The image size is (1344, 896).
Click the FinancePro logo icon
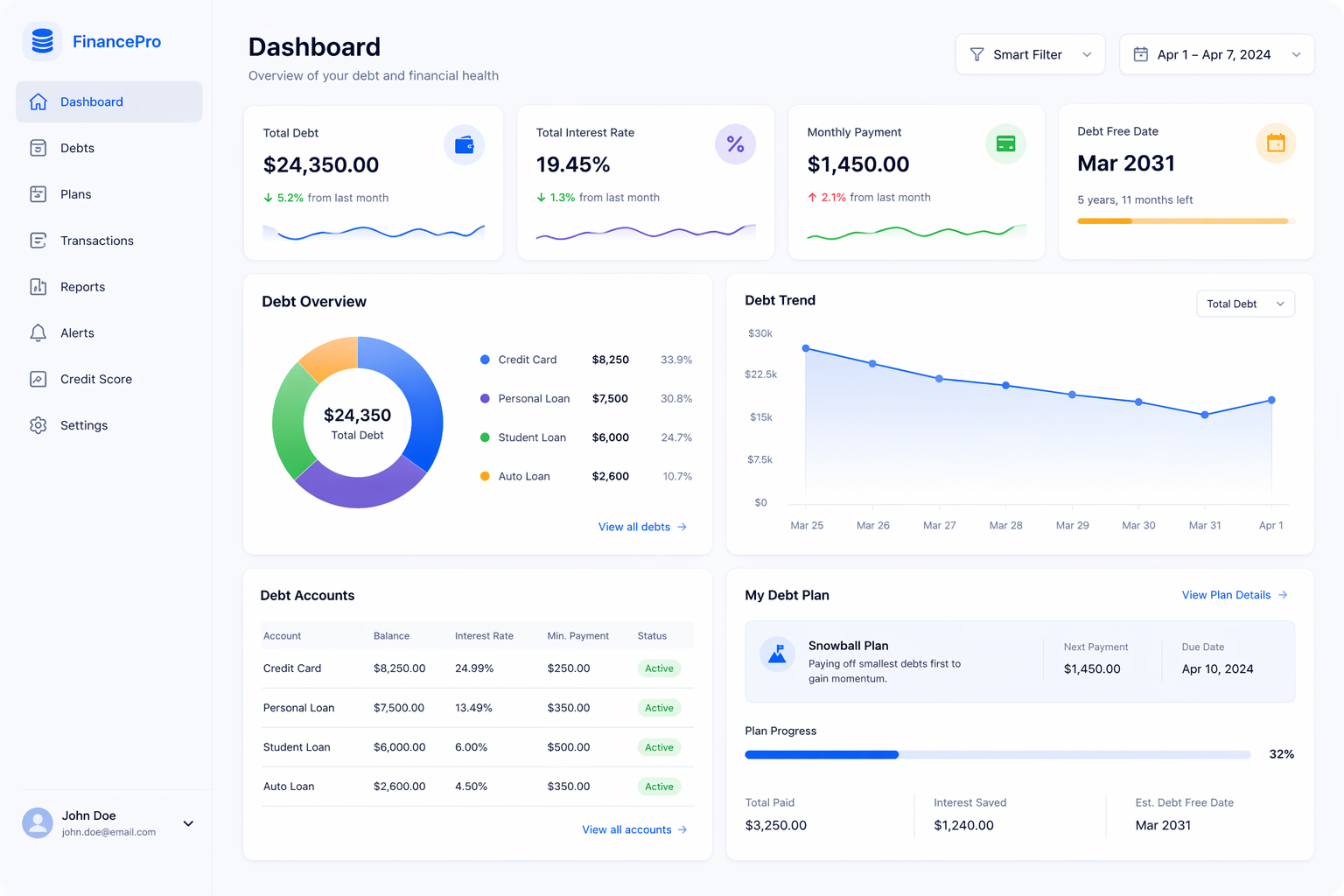[42, 41]
